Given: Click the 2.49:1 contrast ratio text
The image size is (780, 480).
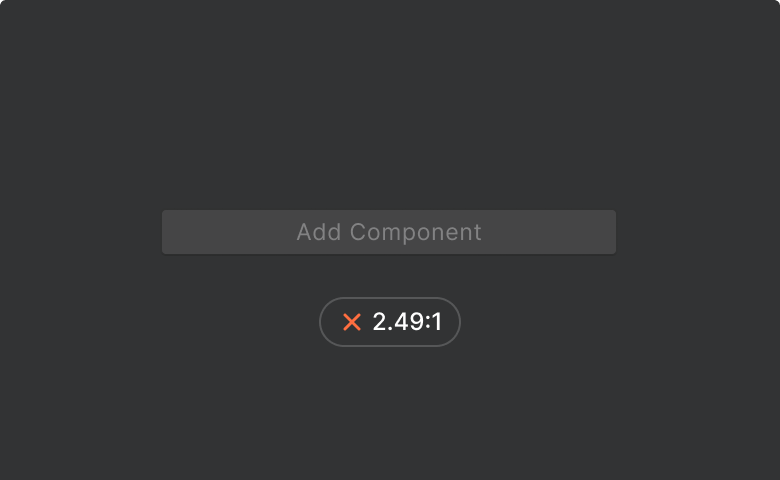Looking at the screenshot, I should (407, 322).
